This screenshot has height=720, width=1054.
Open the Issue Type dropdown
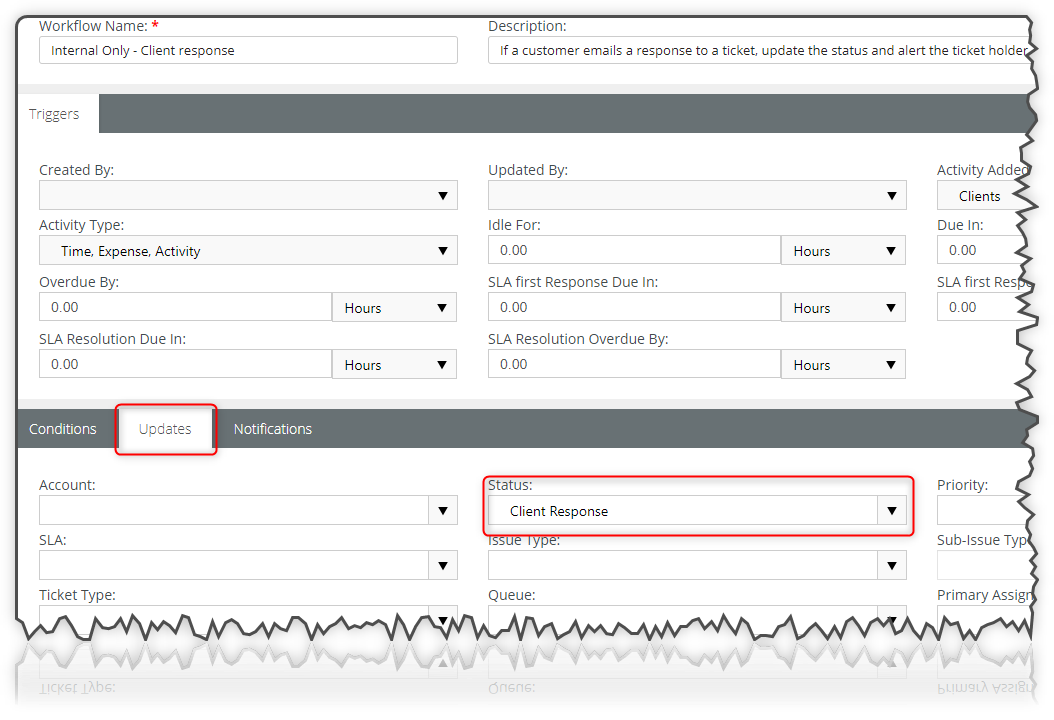coord(891,565)
